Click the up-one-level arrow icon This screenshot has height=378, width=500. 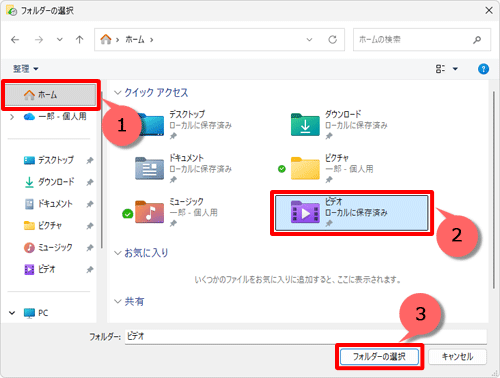point(79,40)
